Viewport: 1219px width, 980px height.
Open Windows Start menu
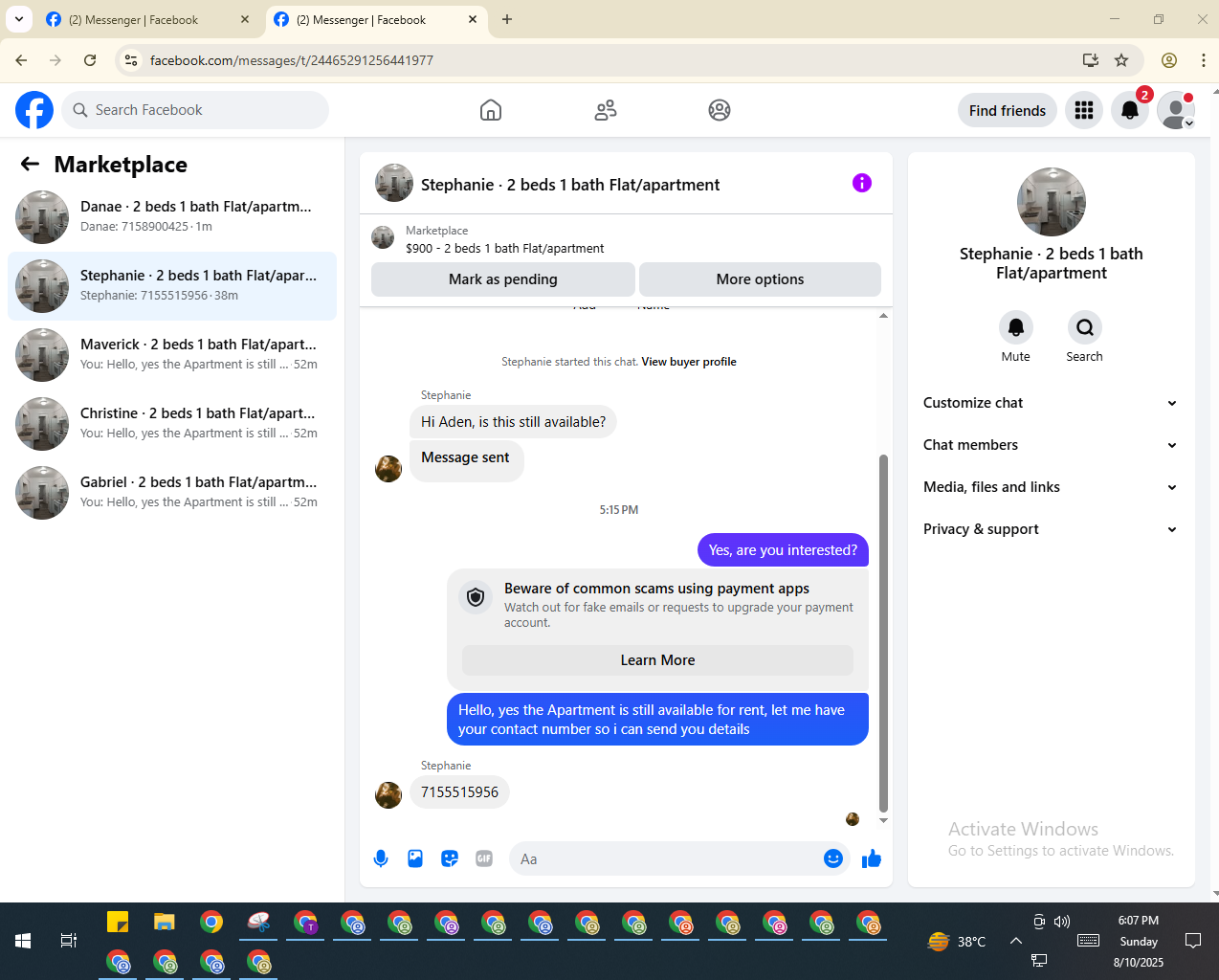[x=23, y=941]
